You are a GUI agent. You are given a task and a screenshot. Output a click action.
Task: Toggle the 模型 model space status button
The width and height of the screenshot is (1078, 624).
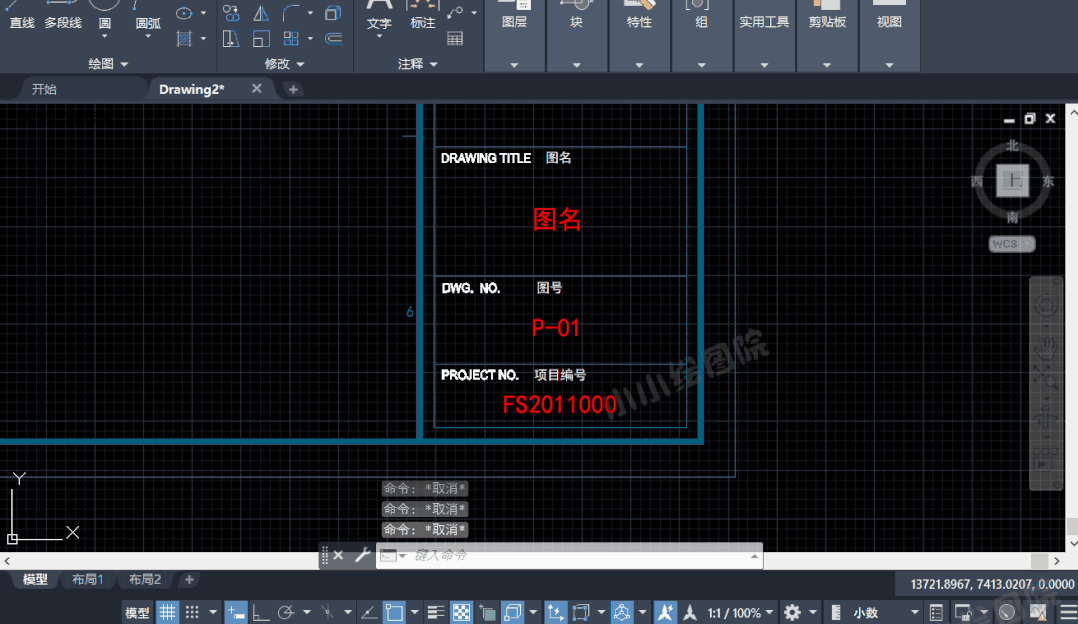137,612
